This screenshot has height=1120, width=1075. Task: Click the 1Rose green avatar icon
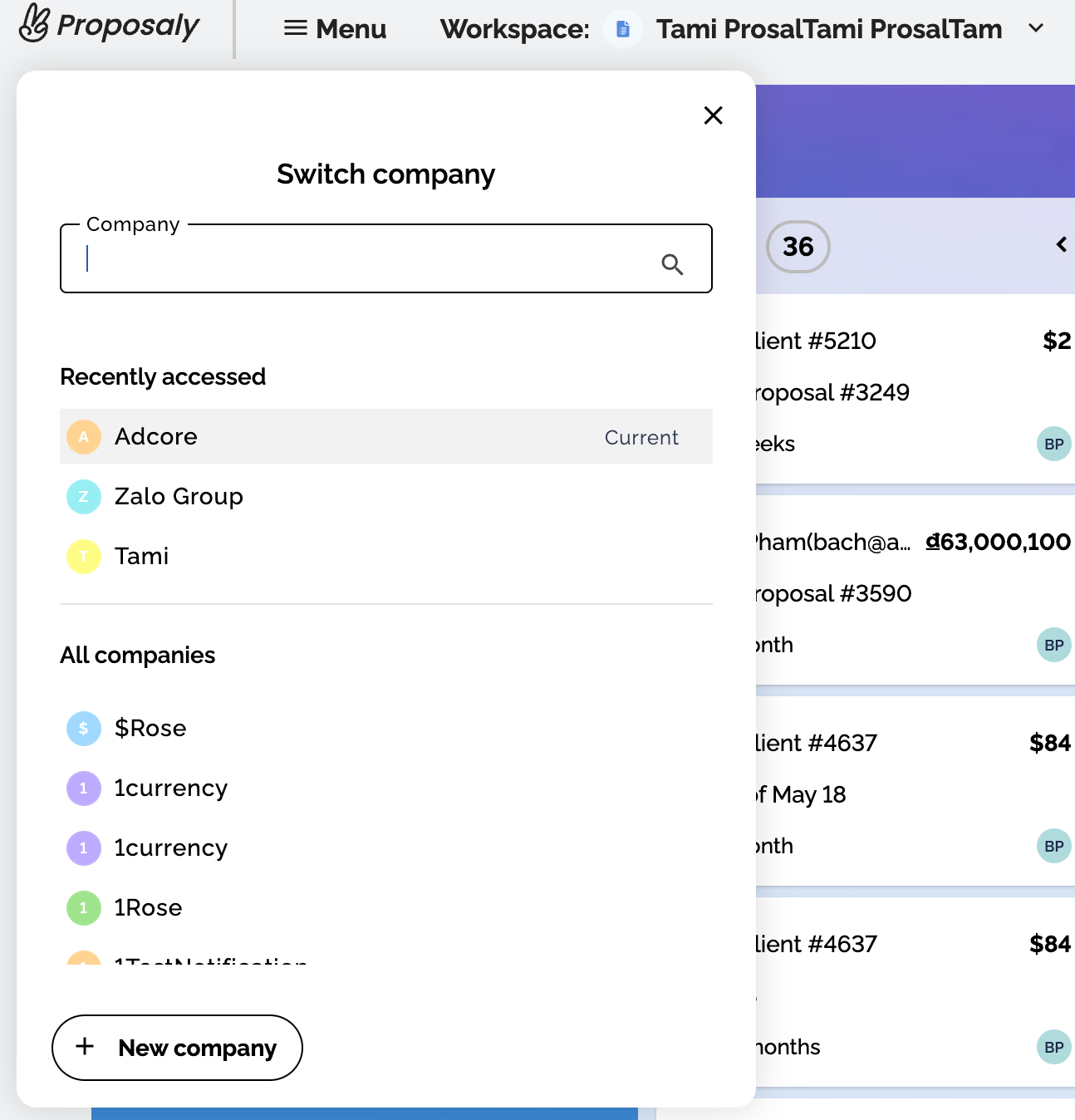pos(84,908)
